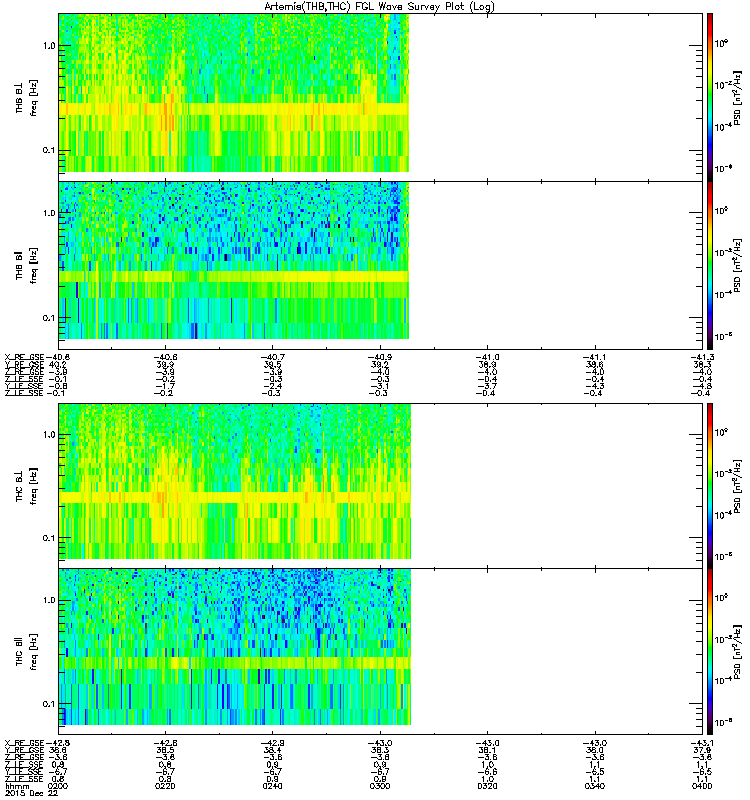
Task: Click the 0.1 frequency tick of THC B-perpendicular
Action: [x=49, y=538]
